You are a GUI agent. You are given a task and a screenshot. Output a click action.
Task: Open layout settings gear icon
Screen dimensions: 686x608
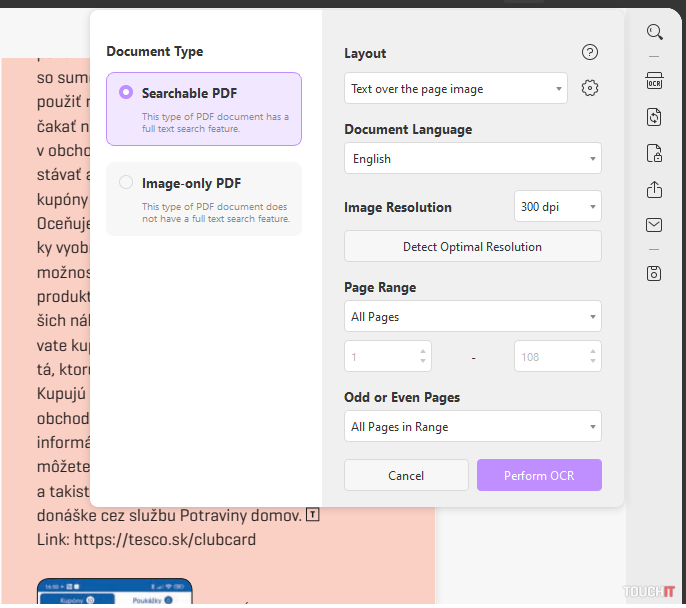coord(590,89)
